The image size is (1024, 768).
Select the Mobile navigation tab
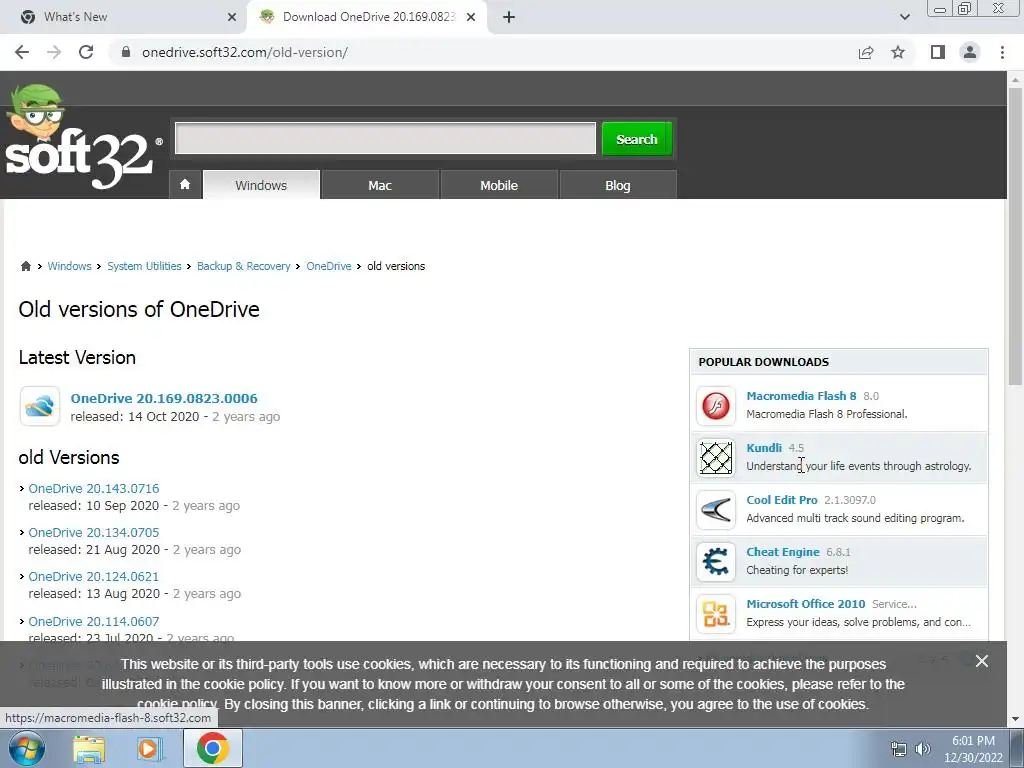pyautogui.click(x=499, y=185)
